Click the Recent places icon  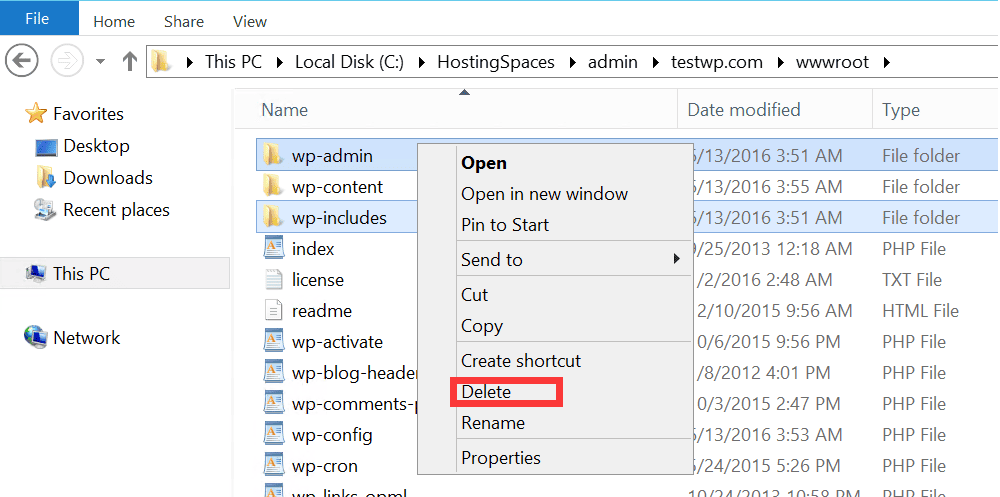coord(46,210)
